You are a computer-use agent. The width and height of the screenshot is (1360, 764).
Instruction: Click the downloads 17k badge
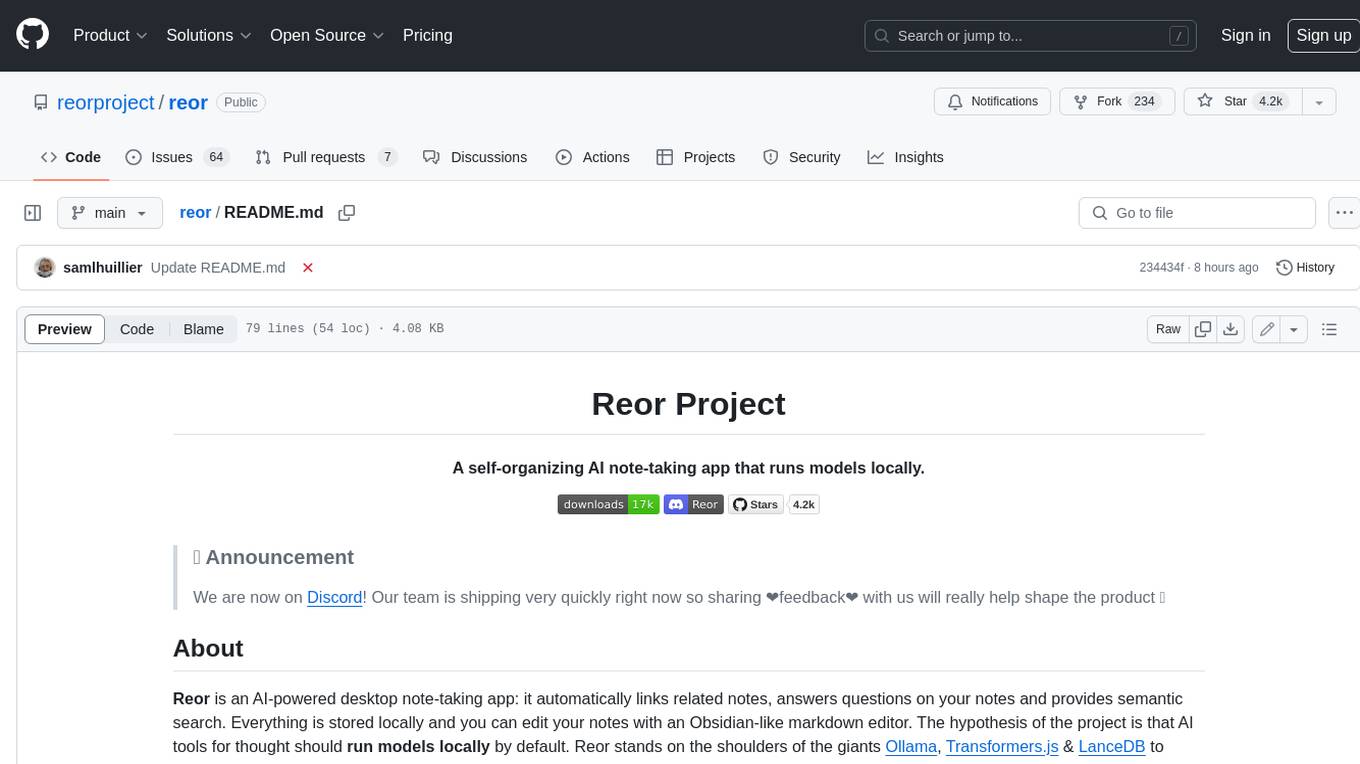(x=608, y=504)
